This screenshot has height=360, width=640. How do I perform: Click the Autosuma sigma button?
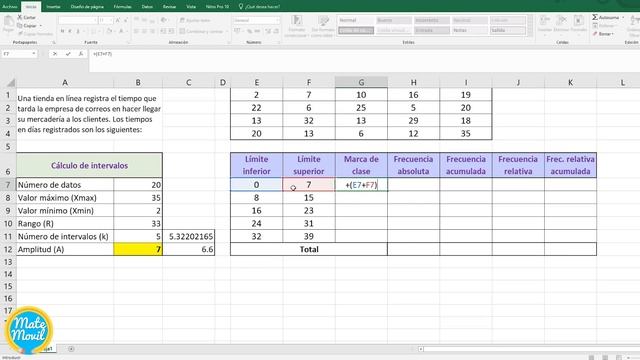pyautogui.click(x=606, y=17)
